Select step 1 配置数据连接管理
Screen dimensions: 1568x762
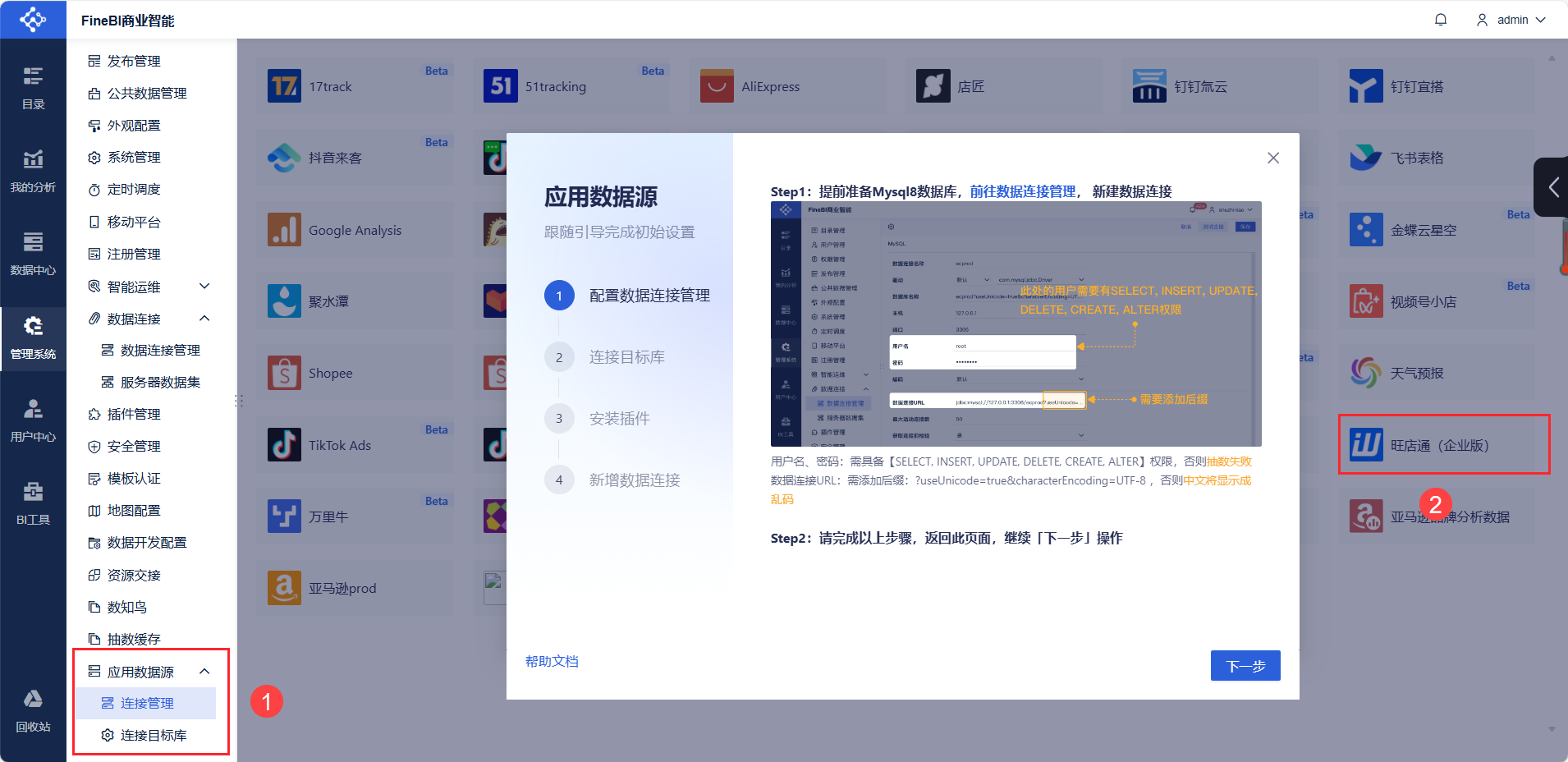[x=627, y=296]
